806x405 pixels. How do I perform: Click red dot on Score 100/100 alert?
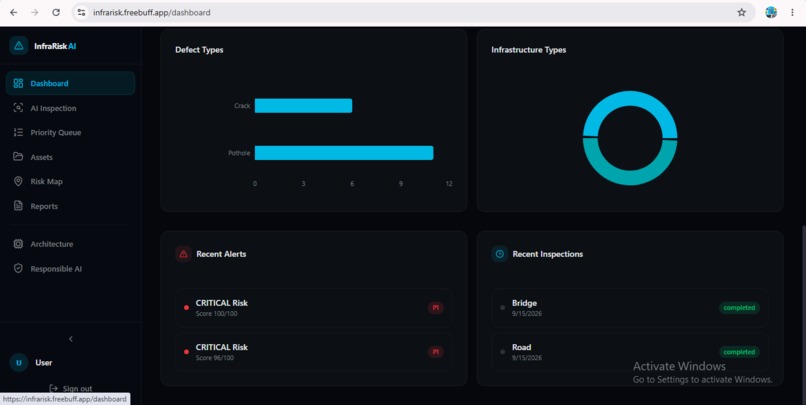point(186,308)
